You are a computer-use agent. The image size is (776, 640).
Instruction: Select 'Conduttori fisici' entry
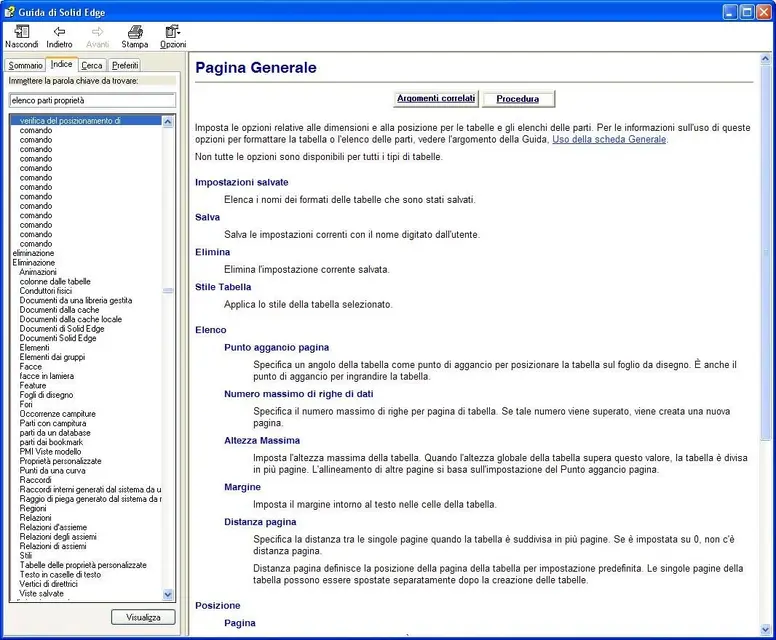(46, 291)
